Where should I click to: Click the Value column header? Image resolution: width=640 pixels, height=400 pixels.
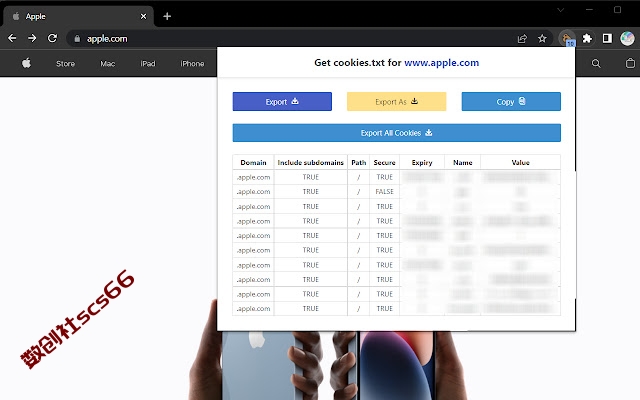point(520,162)
